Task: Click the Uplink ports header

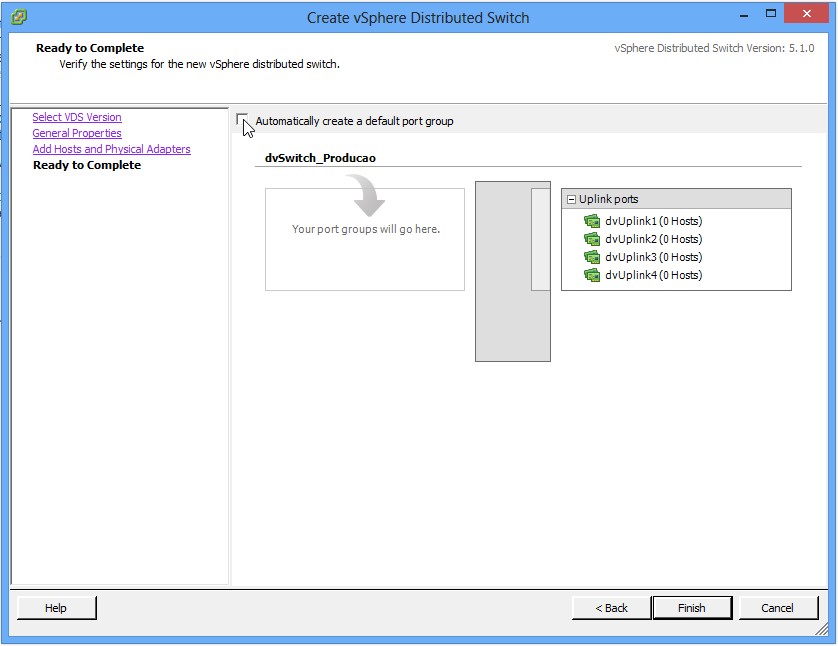Action: 608,199
